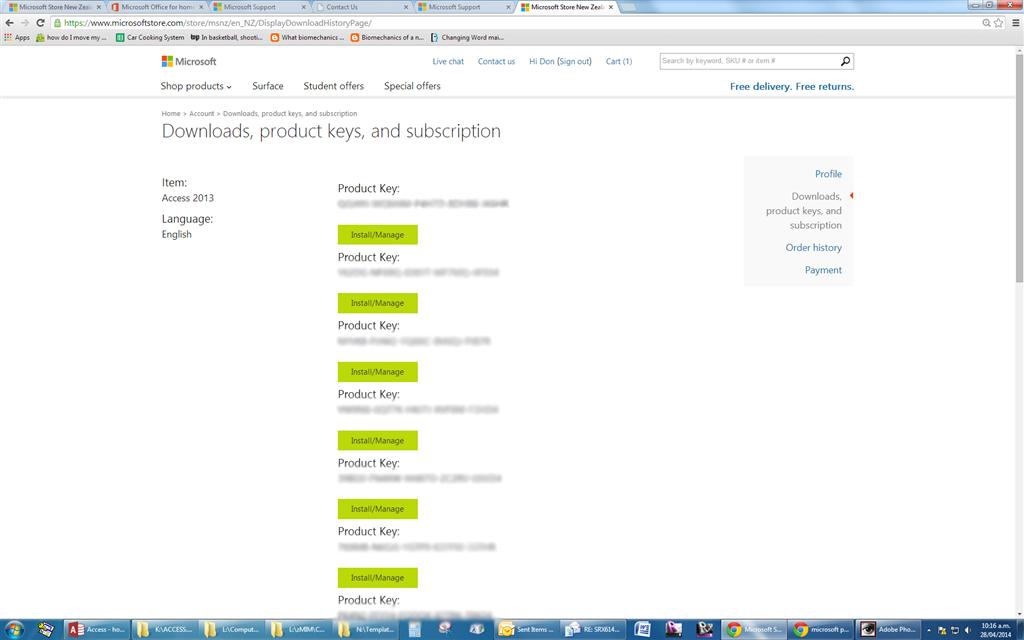Open the Car Cooking System bookmark

[x=150, y=38]
